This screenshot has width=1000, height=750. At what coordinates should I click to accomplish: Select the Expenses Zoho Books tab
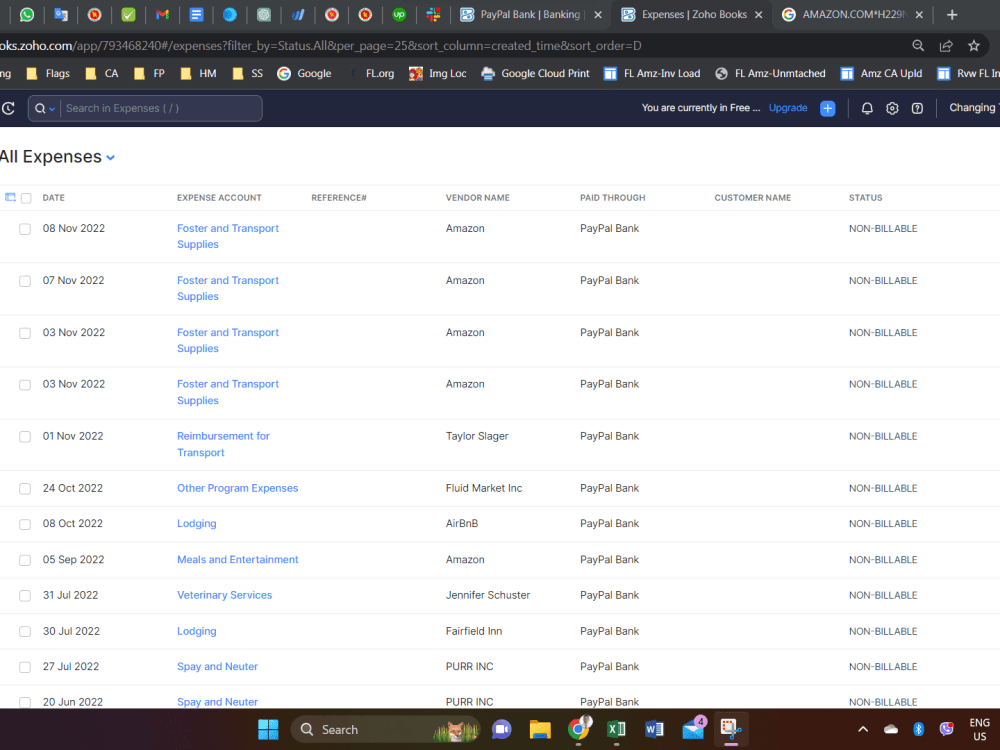tap(693, 14)
